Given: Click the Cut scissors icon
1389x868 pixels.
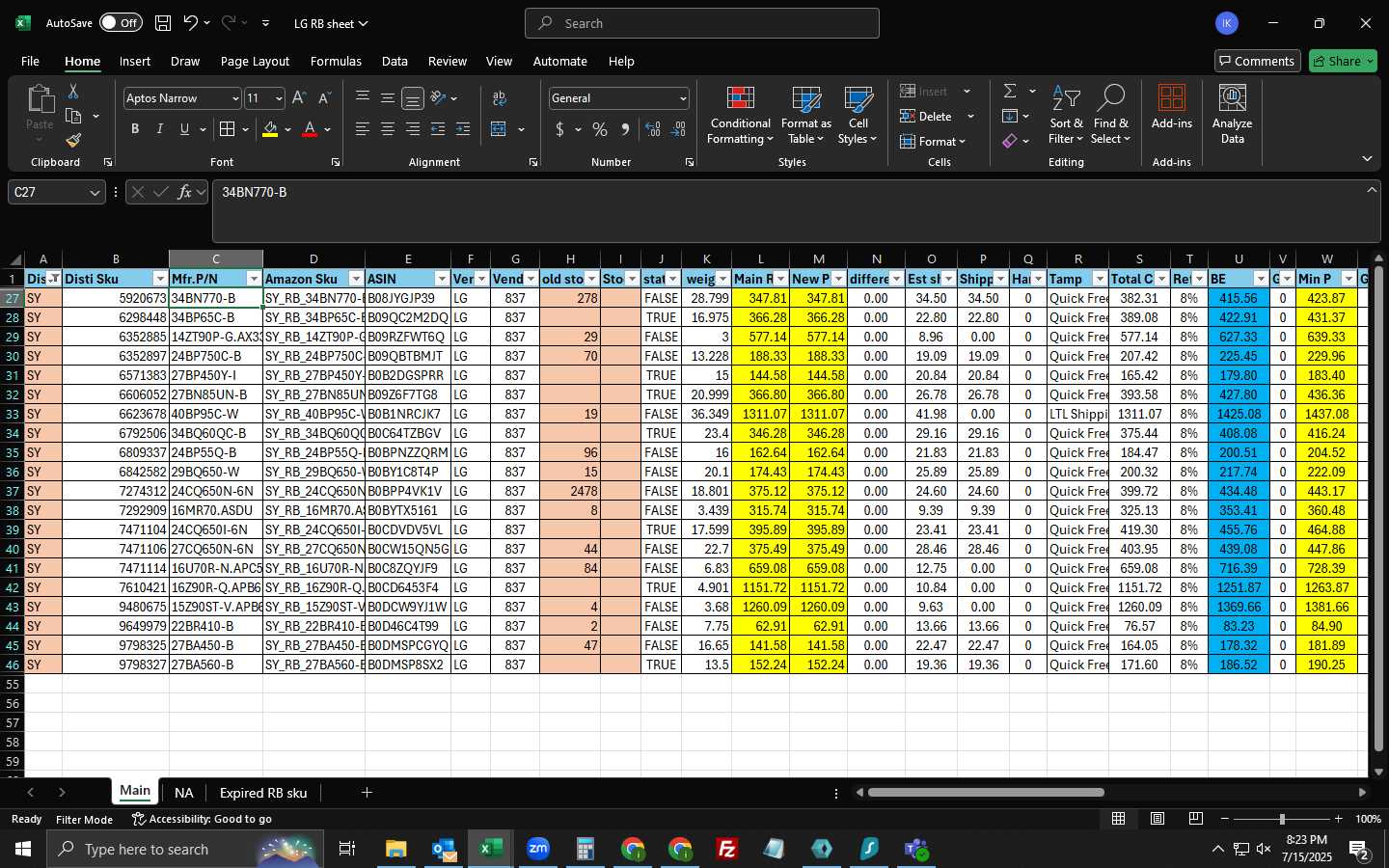Looking at the screenshot, I should tap(73, 91).
